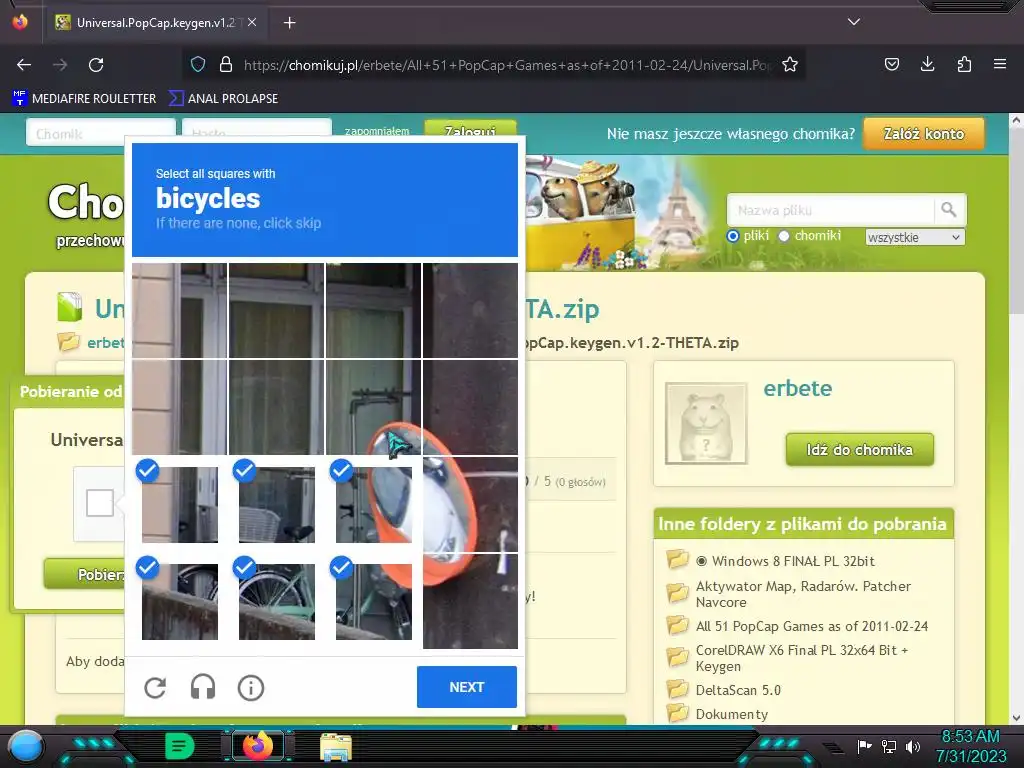The height and width of the screenshot is (768, 1024).
Task: Open the wszystkie dropdown
Action: pyautogui.click(x=914, y=237)
